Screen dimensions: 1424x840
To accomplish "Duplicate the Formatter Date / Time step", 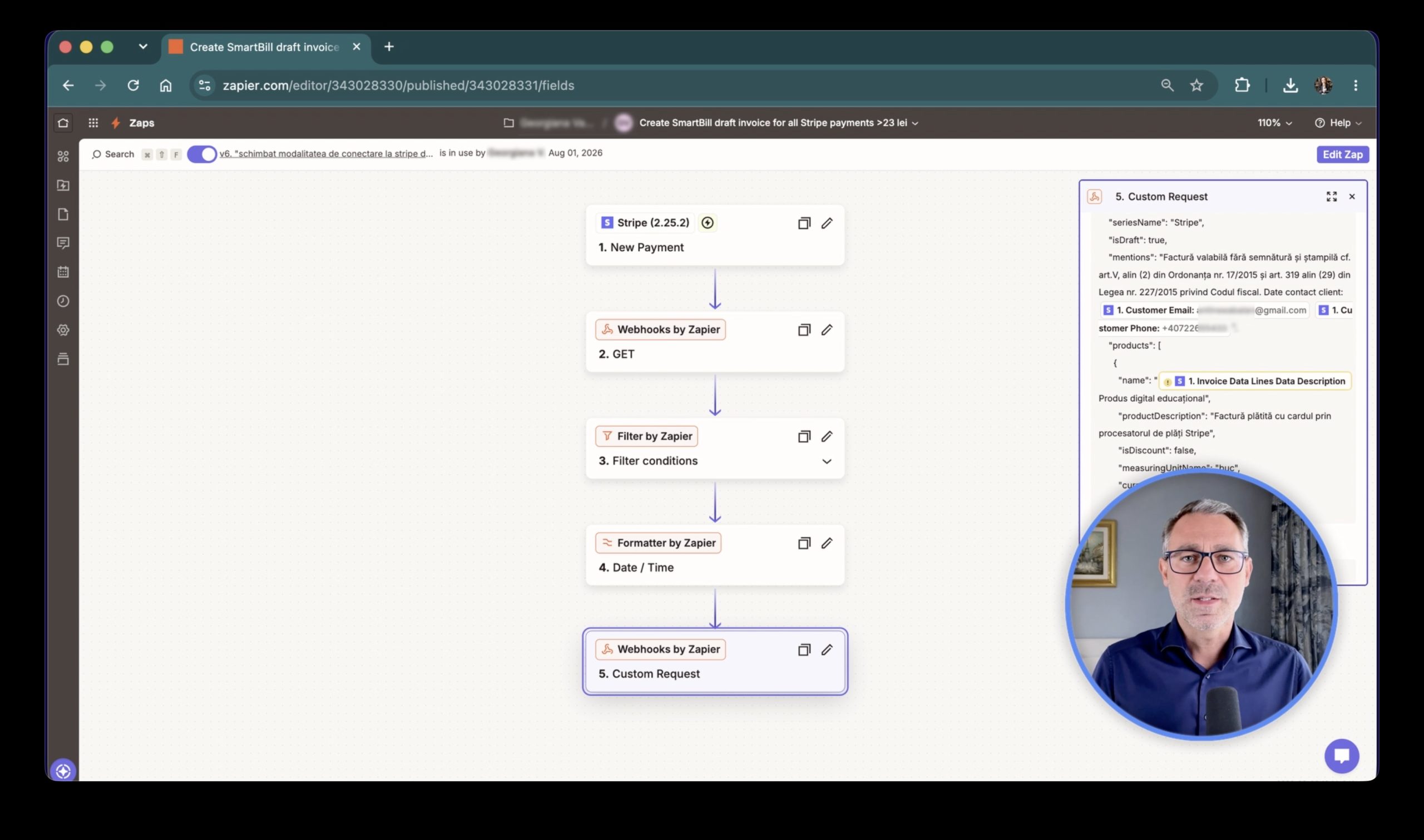I will click(804, 543).
